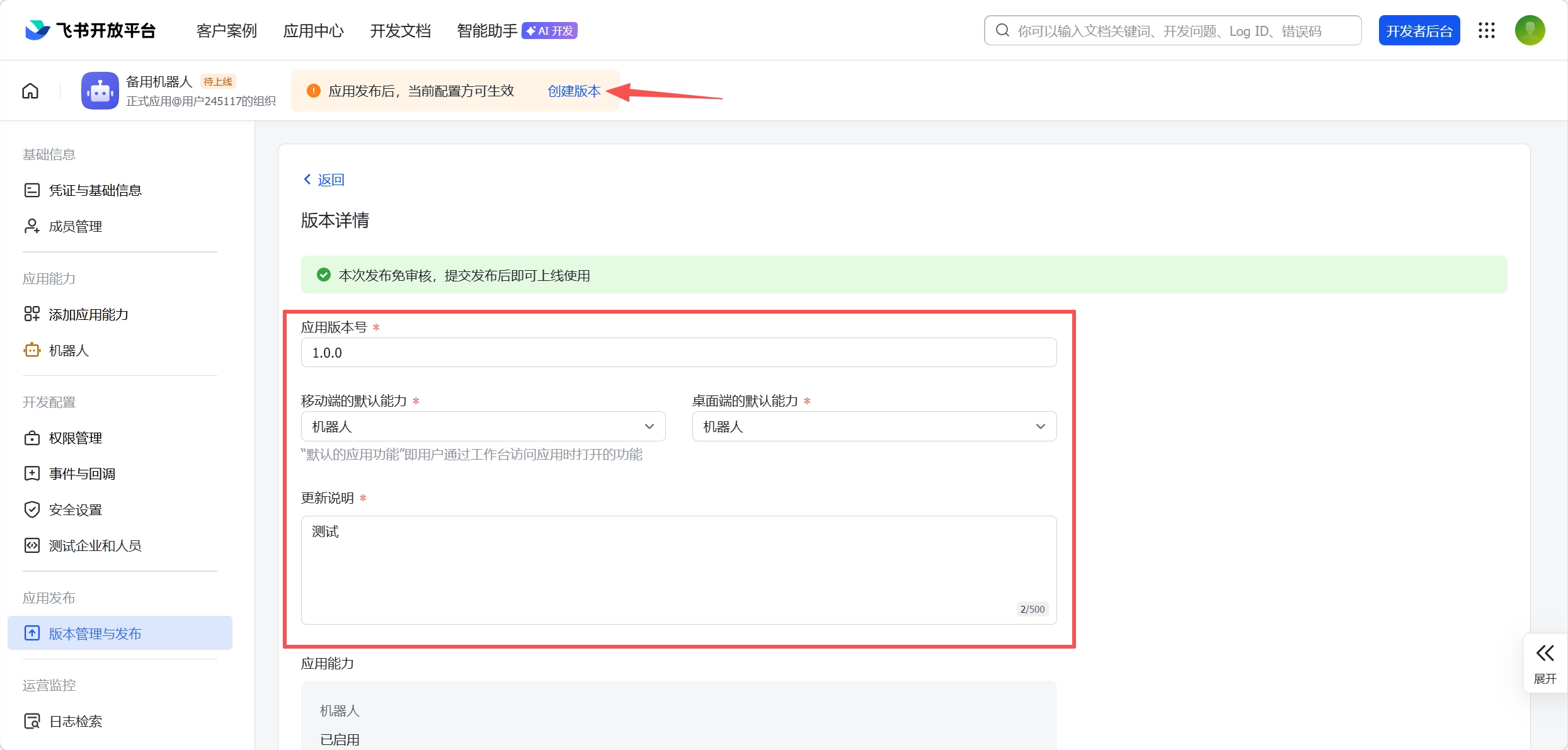Open 事件与回调 settings
This screenshot has width=1568, height=750.
point(82,474)
